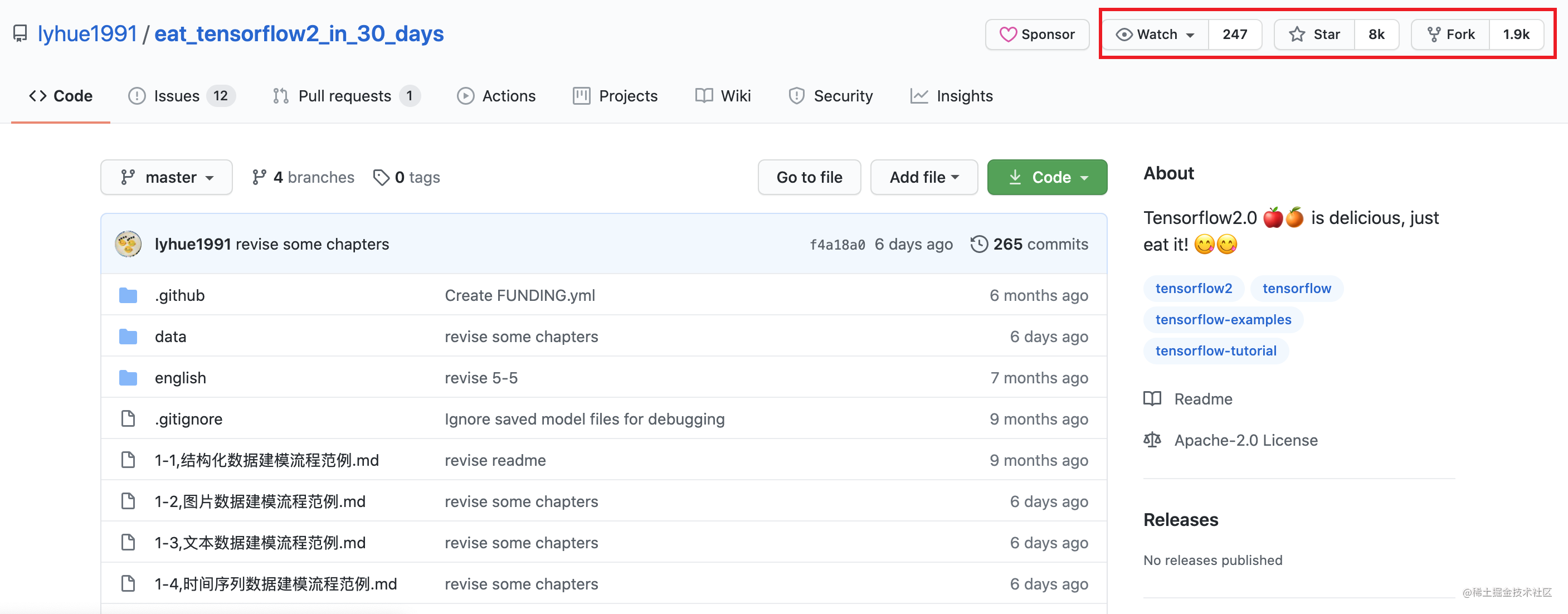Open the .gitignore file
Screen dimensions: 1568x614
(x=189, y=420)
